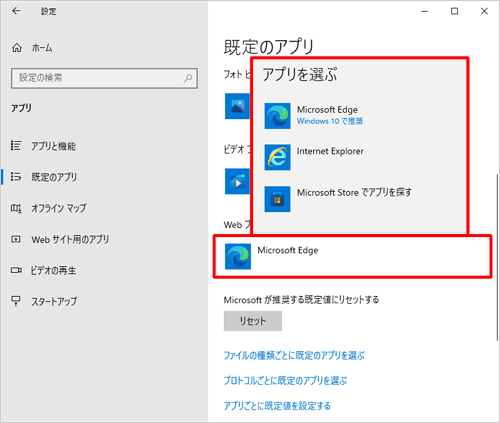Open オフライン マップ settings
500x423 pixels.
(x=59, y=208)
